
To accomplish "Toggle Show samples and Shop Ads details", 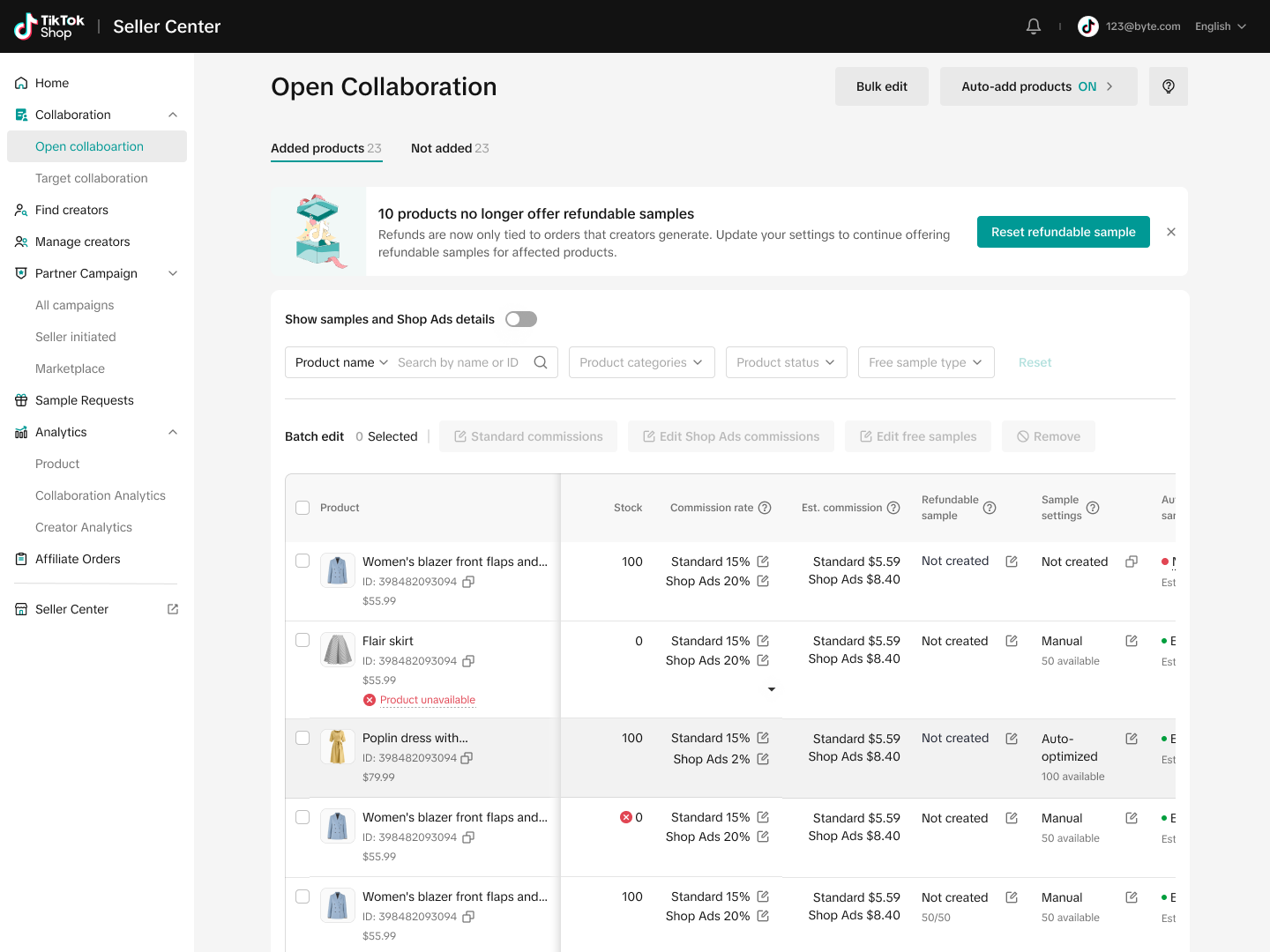I will point(520,319).
